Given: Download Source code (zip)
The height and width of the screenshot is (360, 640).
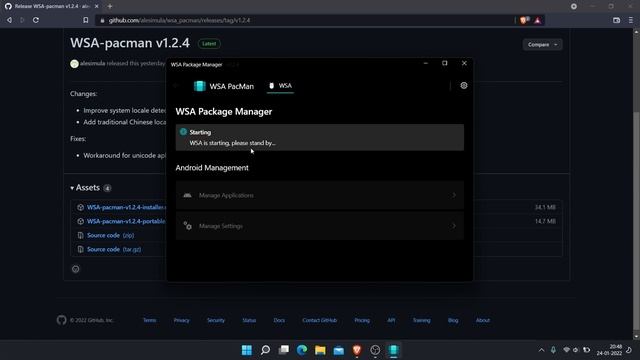Looking at the screenshot, I should click(x=111, y=236).
